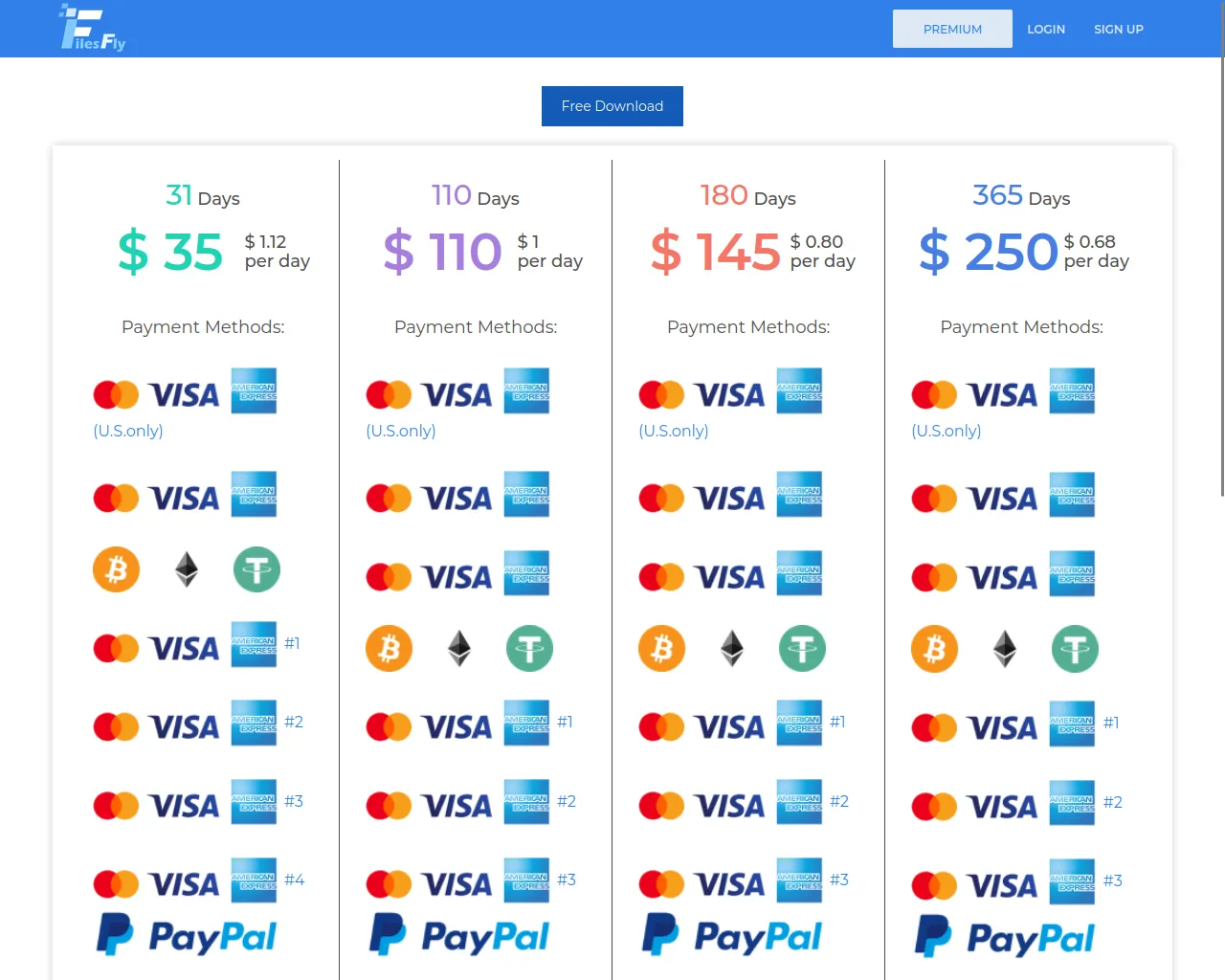Select PayPal in the 365 Days plan
The image size is (1225, 980).
(1005, 938)
